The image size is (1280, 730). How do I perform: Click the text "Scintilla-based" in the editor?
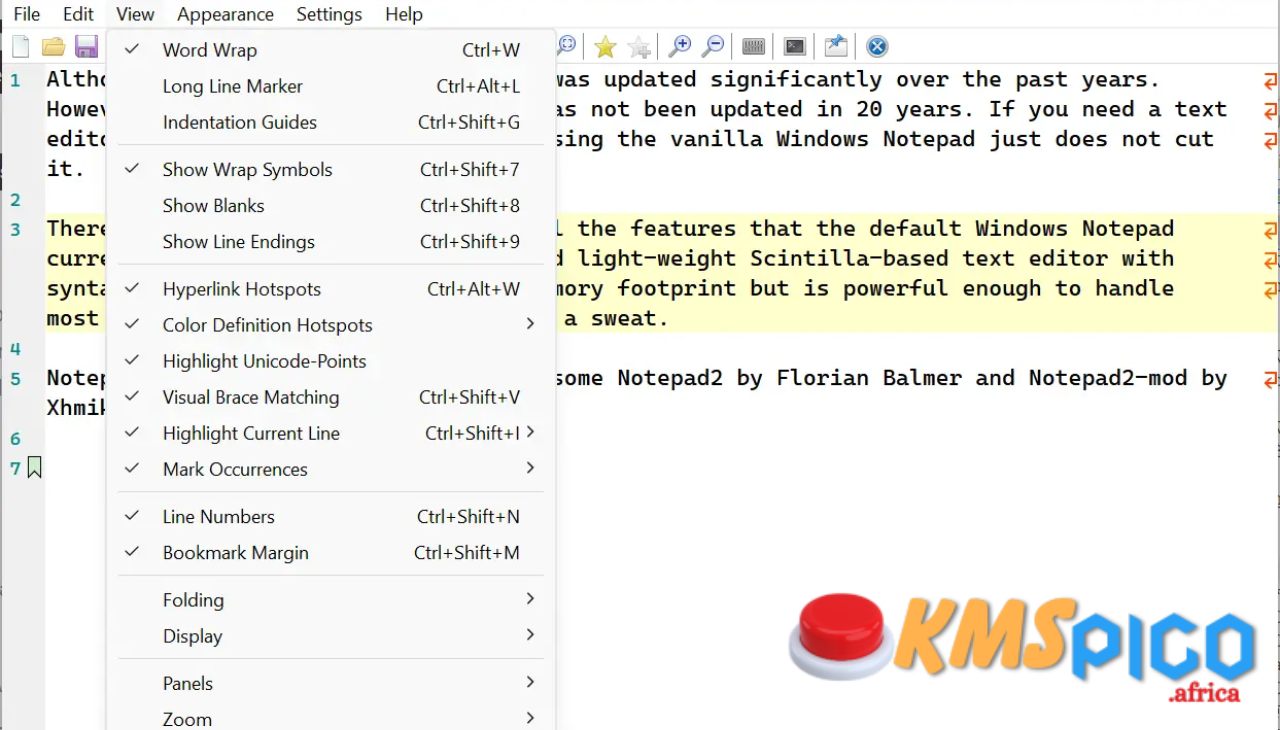coord(849,258)
